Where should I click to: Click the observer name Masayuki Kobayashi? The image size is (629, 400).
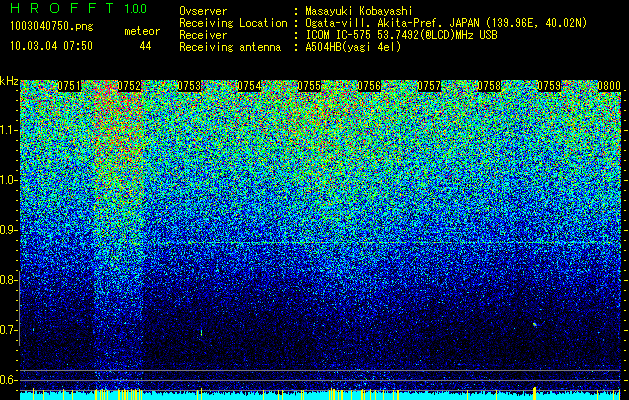[x=359, y=11]
